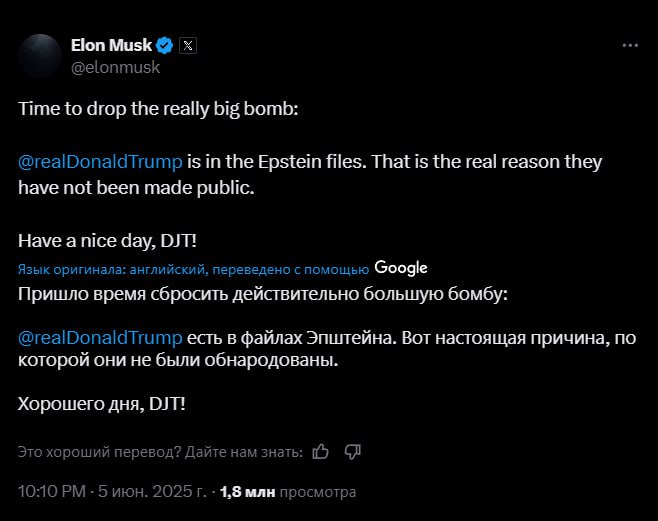The image size is (658, 521).
Task: Open the @elonmusk handle link
Action: click(114, 67)
